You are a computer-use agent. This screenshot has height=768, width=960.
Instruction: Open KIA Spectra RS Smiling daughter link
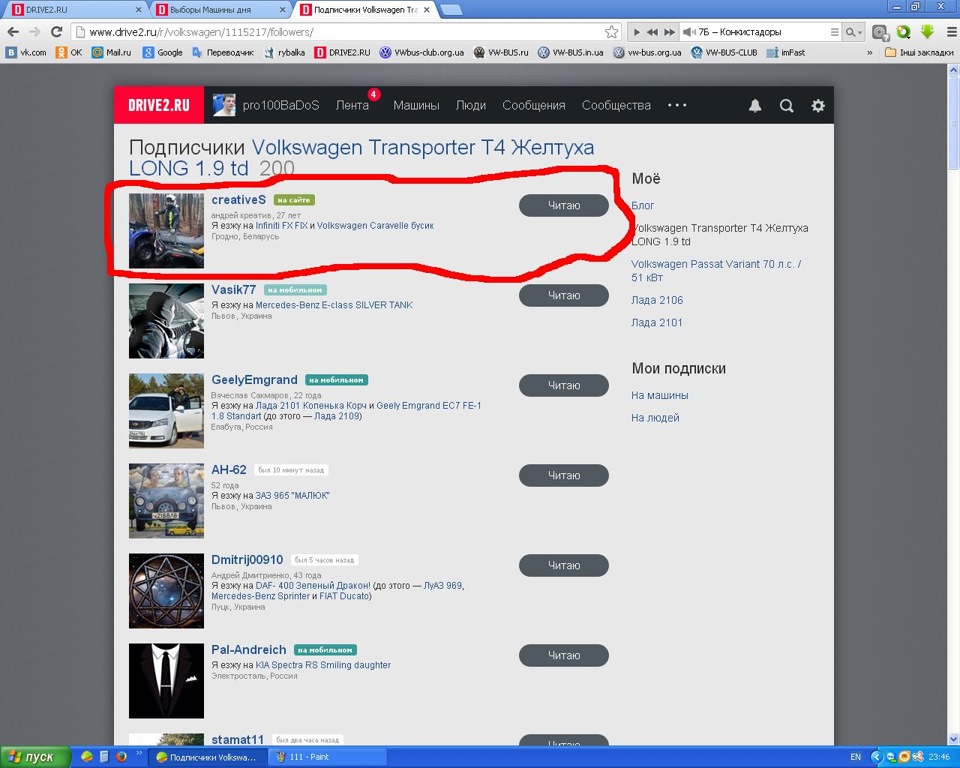(323, 665)
